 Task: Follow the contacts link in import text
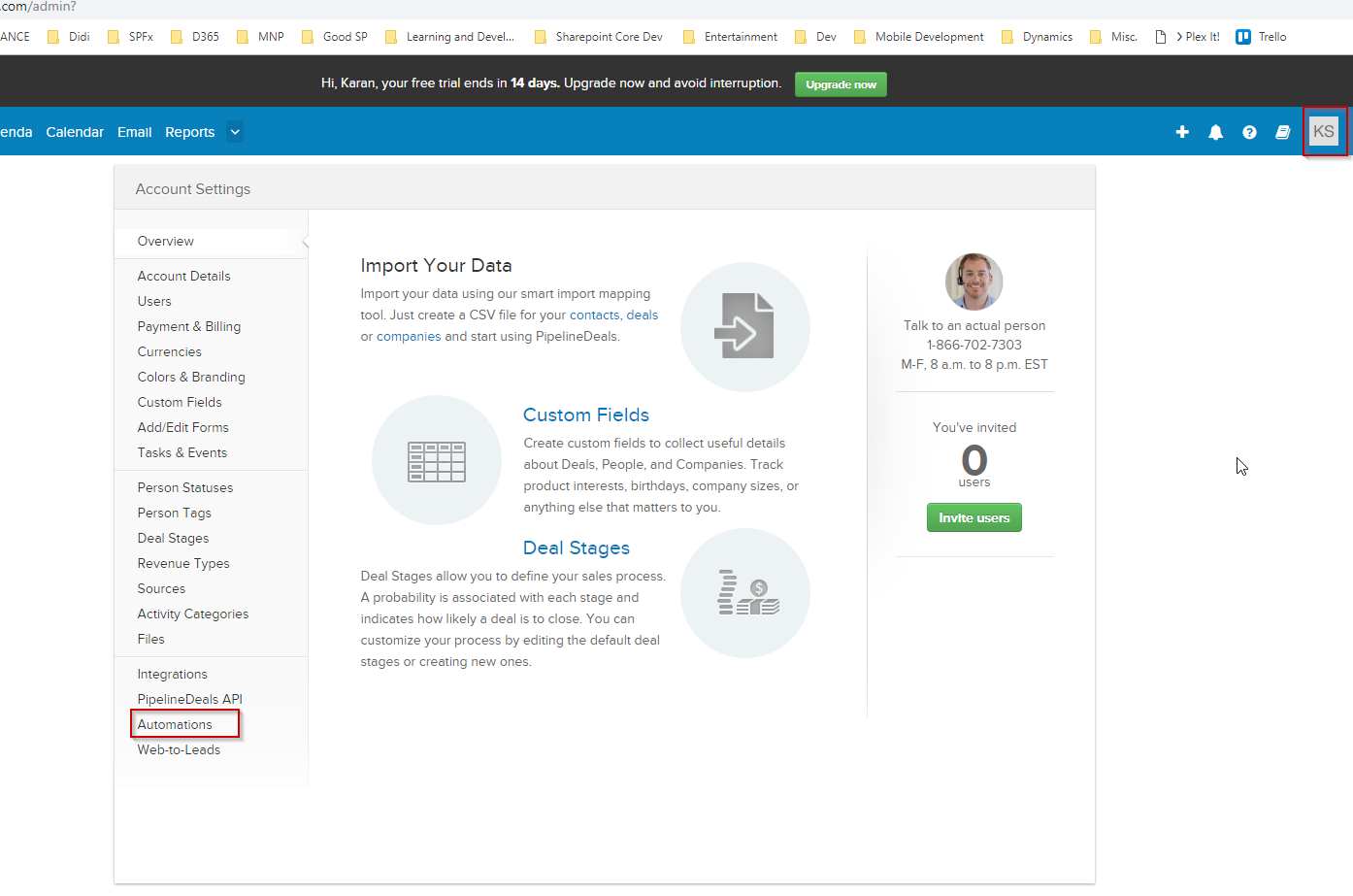pyautogui.click(x=594, y=315)
